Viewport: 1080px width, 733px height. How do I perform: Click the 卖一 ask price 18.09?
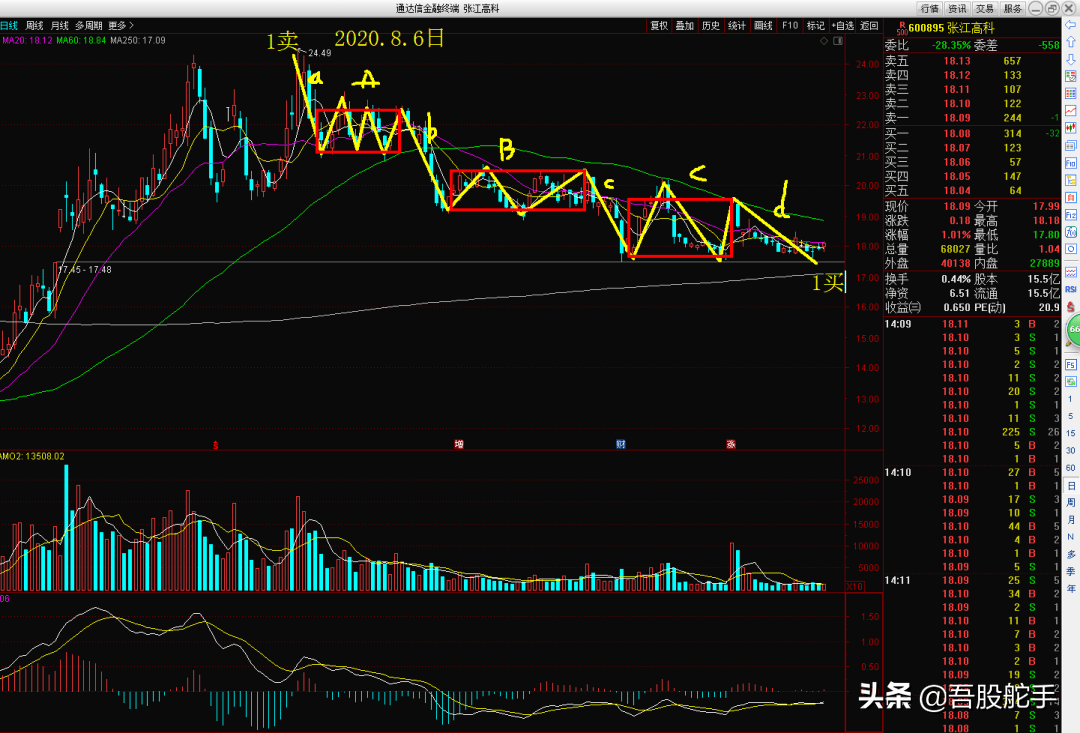pyautogui.click(x=957, y=118)
